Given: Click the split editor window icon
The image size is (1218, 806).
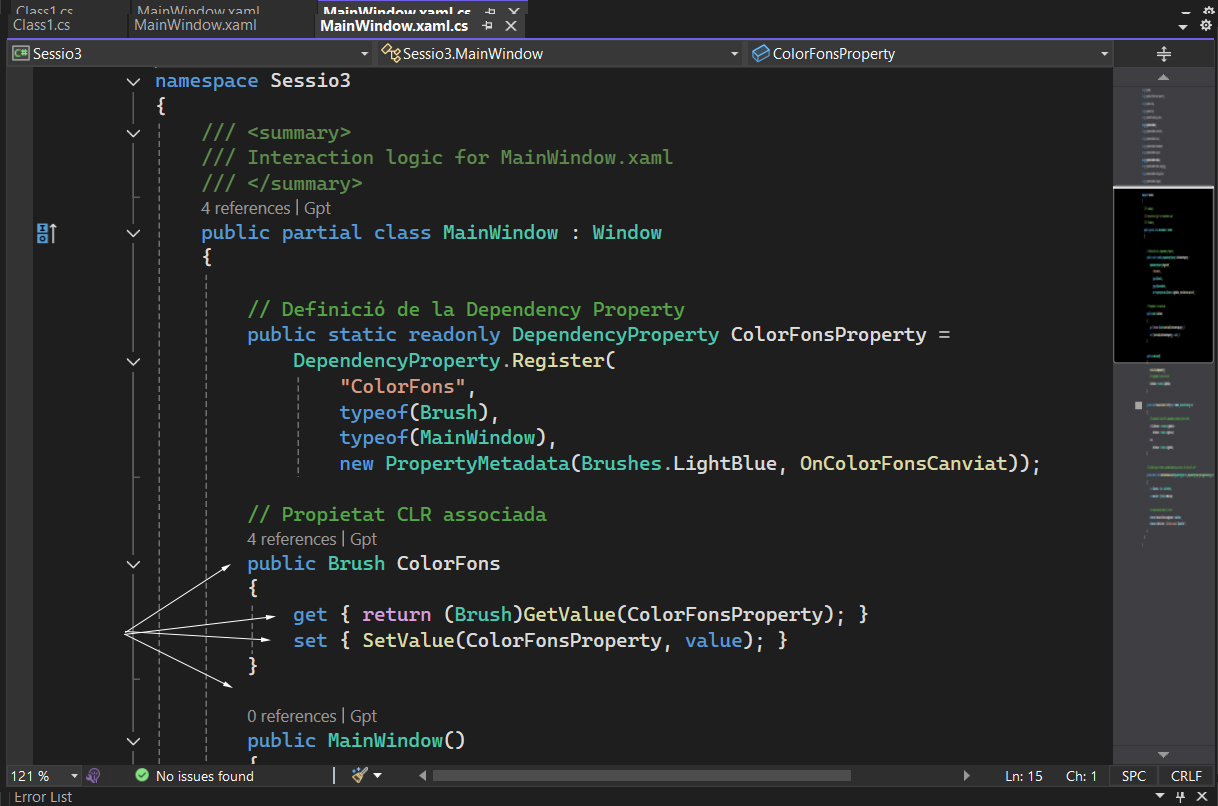Looking at the screenshot, I should pos(1163,54).
